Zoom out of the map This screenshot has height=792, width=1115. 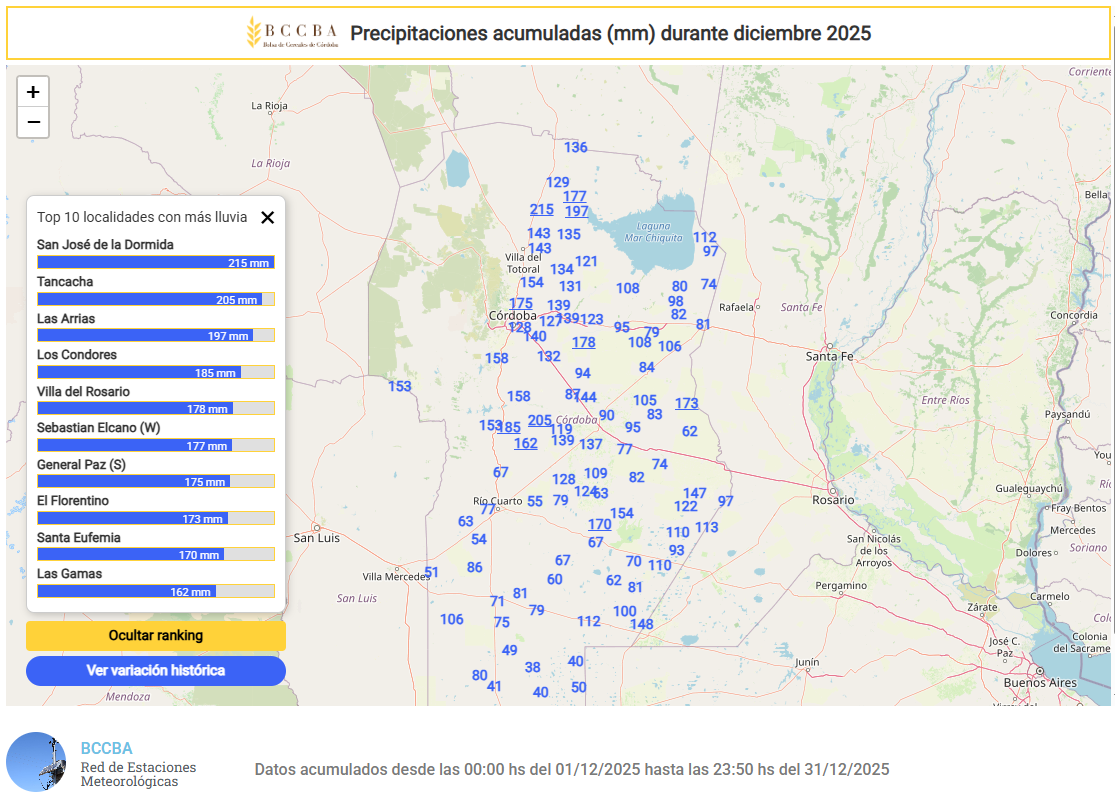pyautogui.click(x=33, y=122)
